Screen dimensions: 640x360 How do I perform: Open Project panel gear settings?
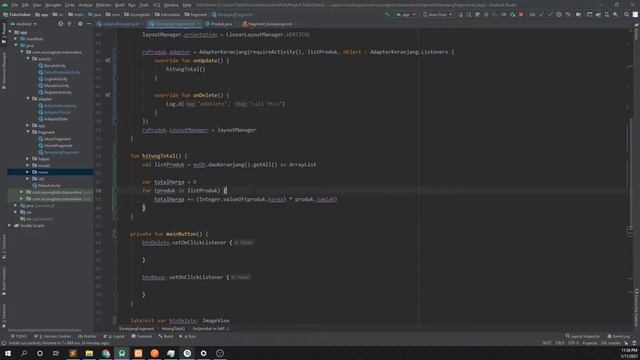[80, 24]
